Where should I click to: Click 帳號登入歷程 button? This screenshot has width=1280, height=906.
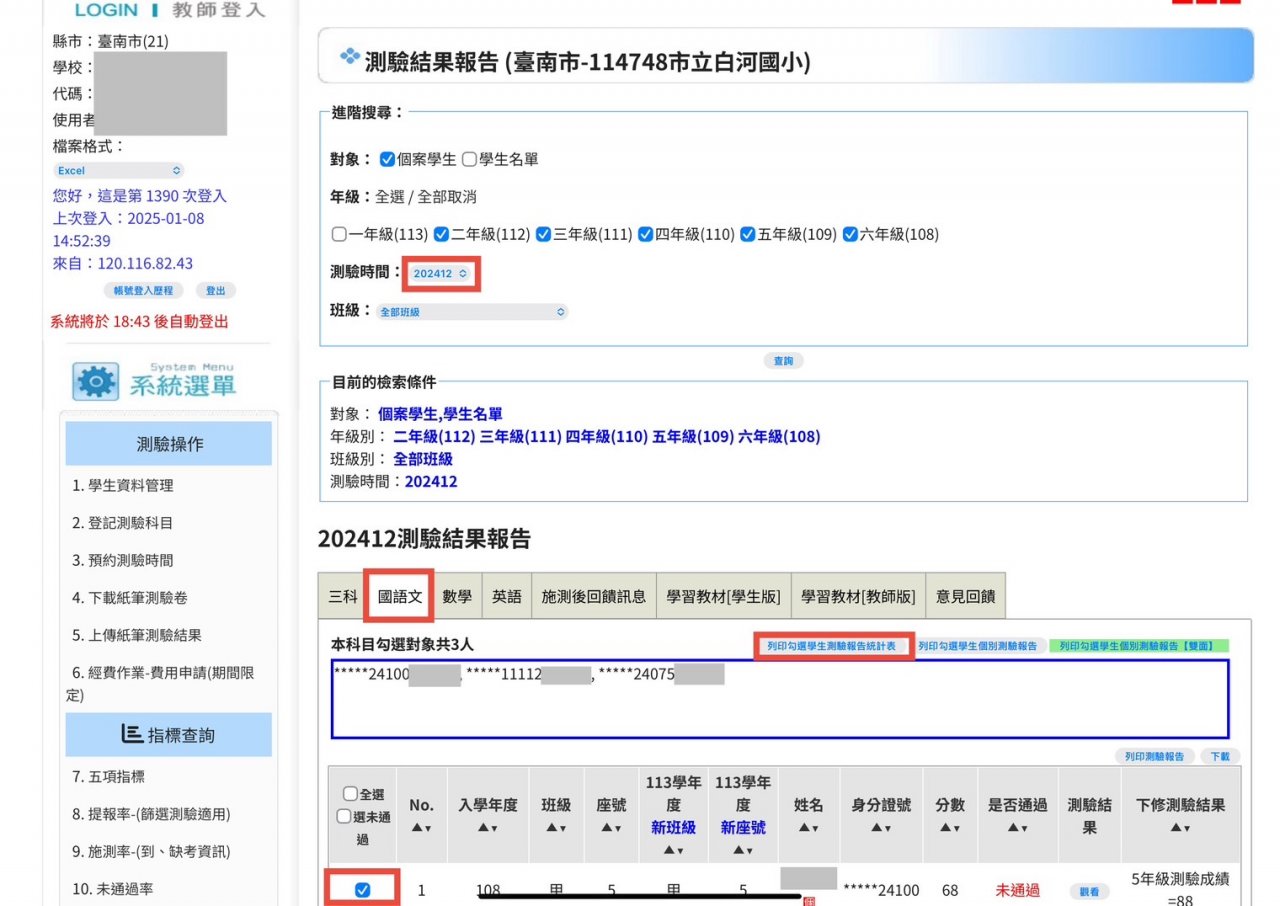[143, 291]
